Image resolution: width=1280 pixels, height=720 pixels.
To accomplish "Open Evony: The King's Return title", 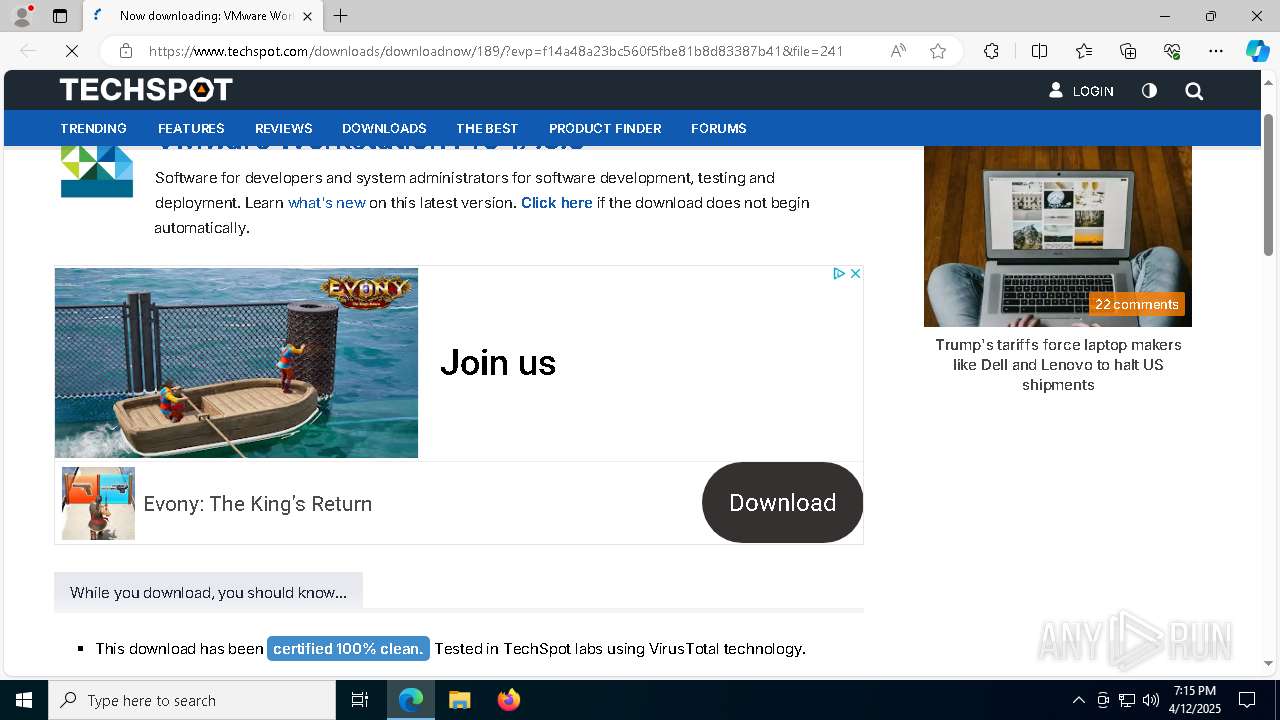I will [258, 504].
